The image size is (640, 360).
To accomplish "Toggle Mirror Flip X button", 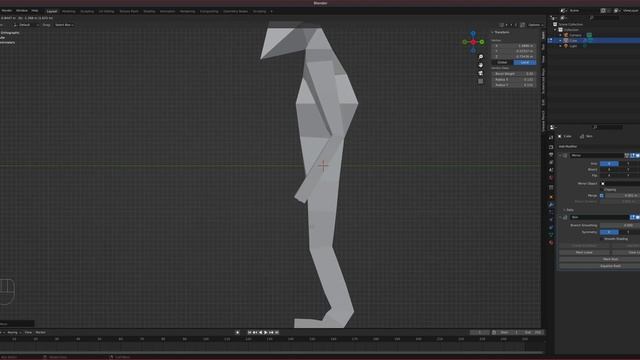I will click(x=609, y=176).
